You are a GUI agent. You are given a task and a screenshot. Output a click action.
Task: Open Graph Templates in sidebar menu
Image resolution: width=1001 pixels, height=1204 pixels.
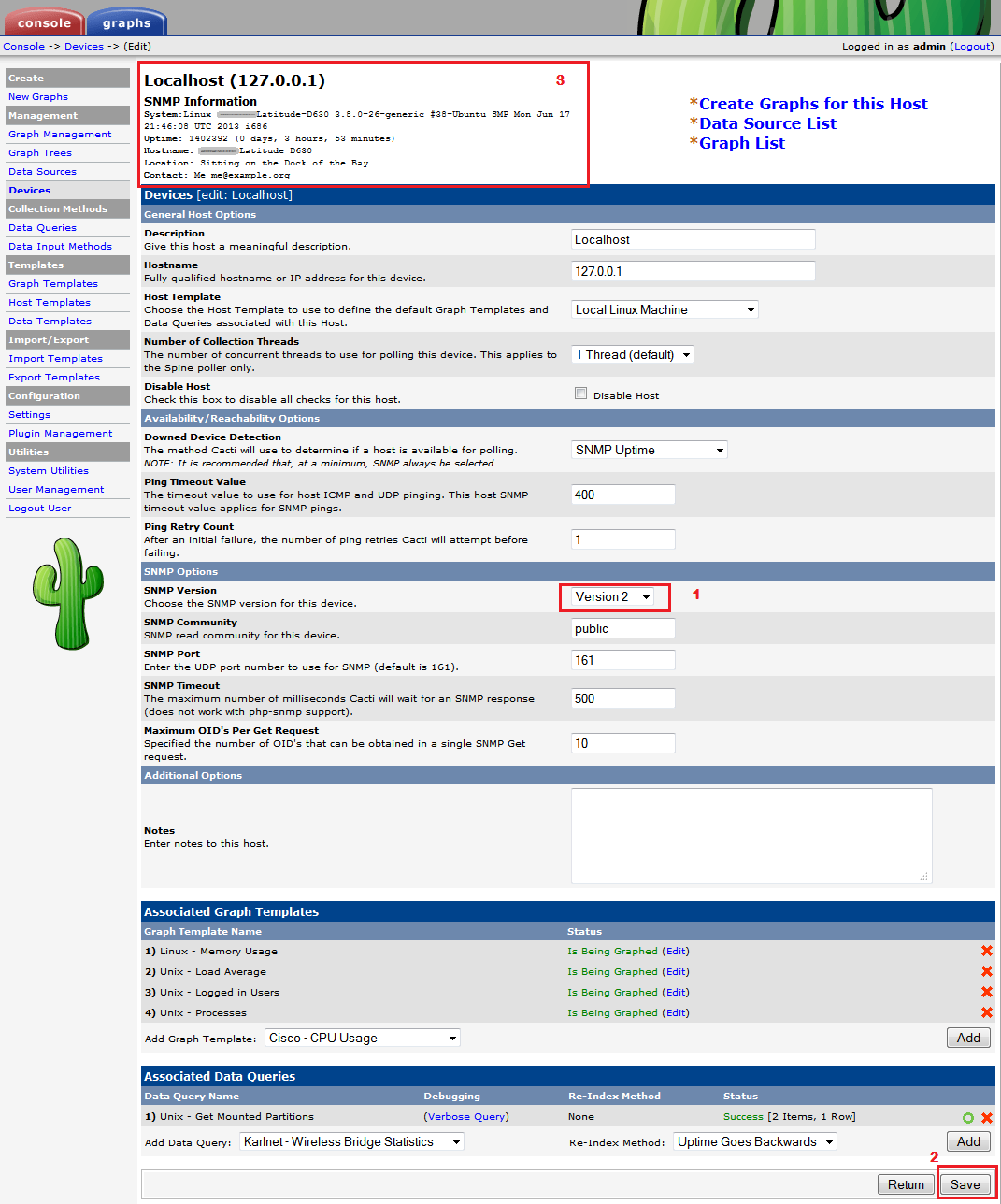[53, 283]
